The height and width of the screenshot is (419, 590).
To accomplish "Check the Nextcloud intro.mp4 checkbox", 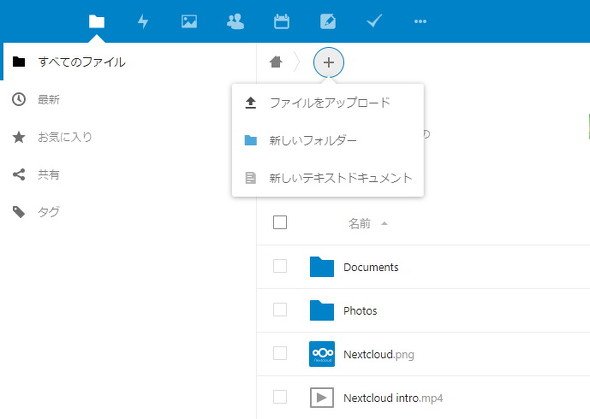I will click(280, 397).
